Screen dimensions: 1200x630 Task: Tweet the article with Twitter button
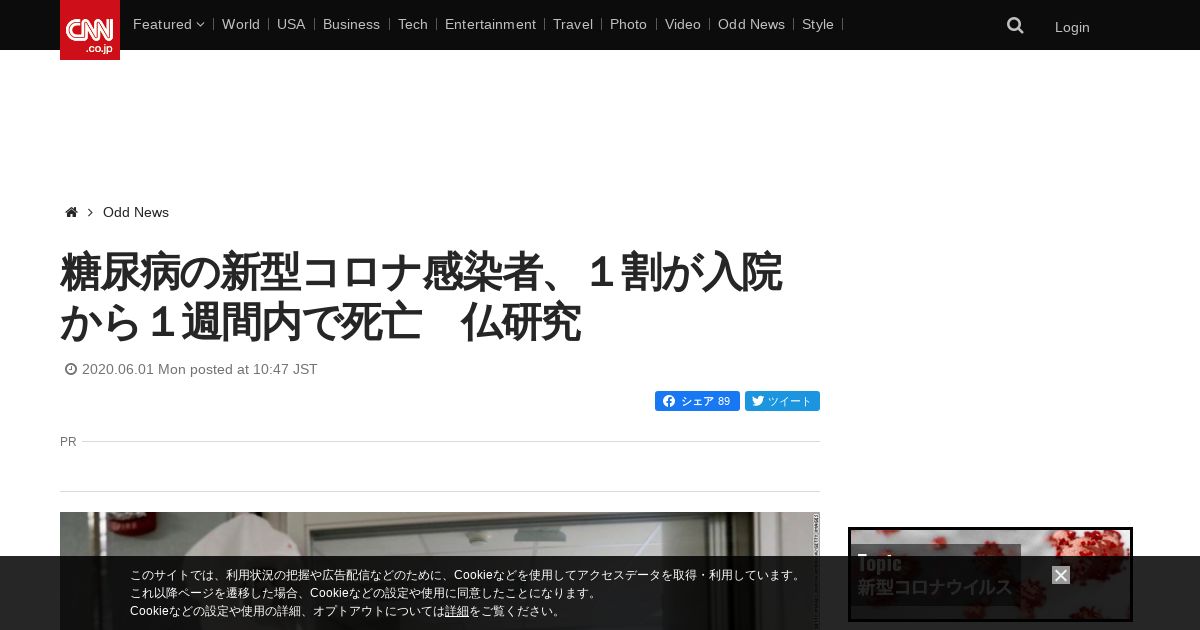coord(782,401)
